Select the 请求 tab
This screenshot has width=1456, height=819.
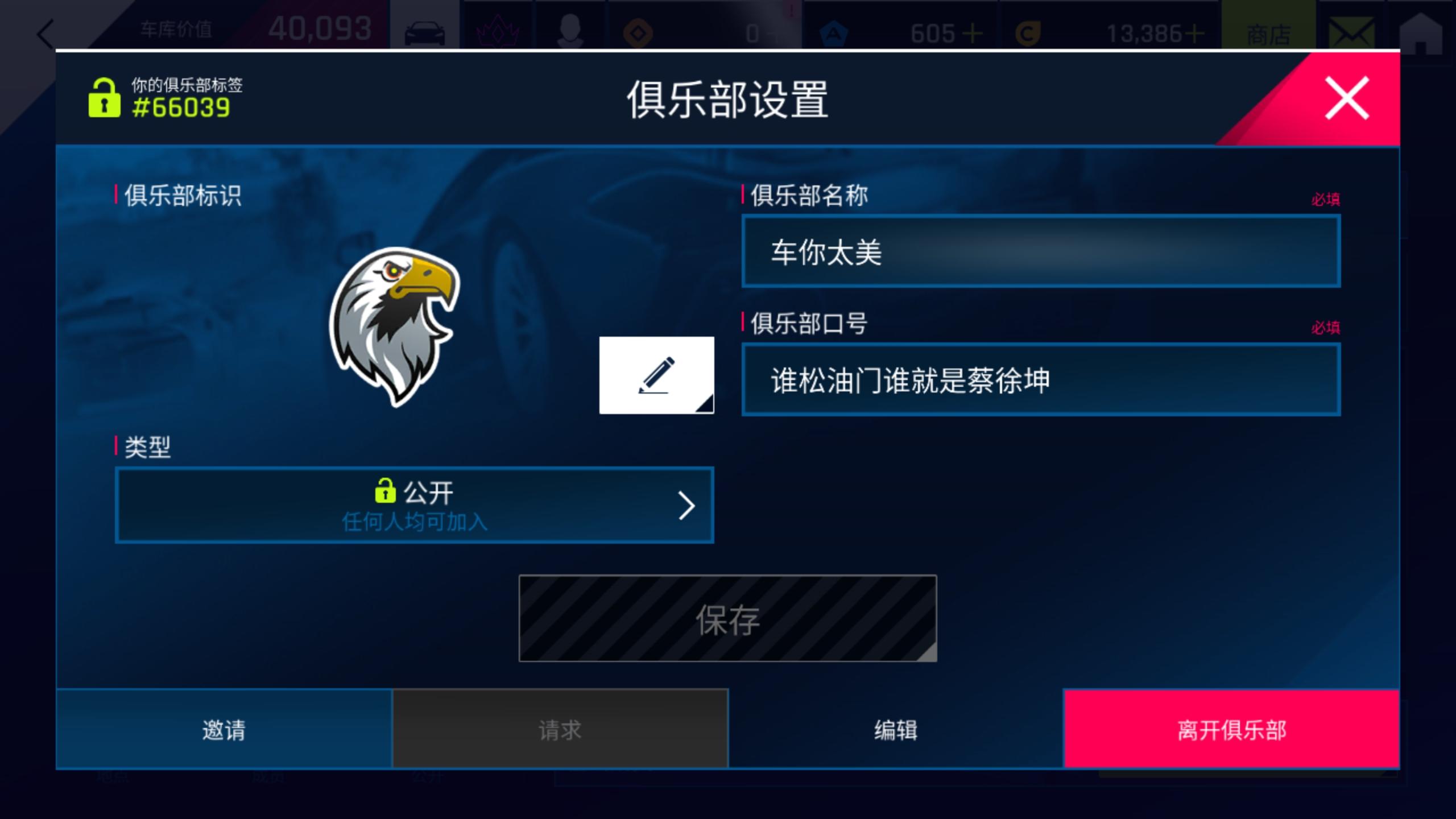click(x=560, y=729)
